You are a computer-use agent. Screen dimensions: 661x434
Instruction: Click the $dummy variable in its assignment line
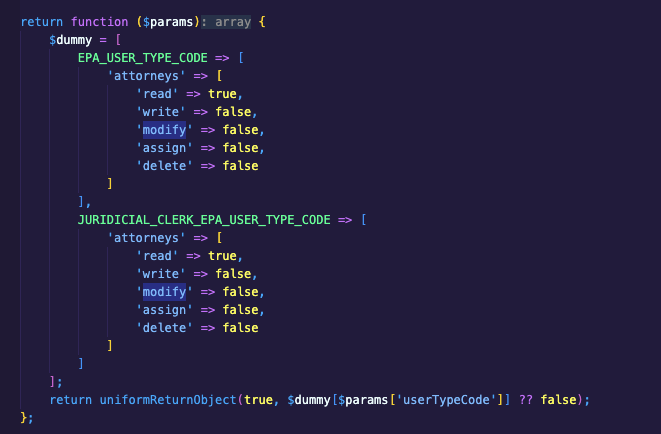[x=71, y=39]
